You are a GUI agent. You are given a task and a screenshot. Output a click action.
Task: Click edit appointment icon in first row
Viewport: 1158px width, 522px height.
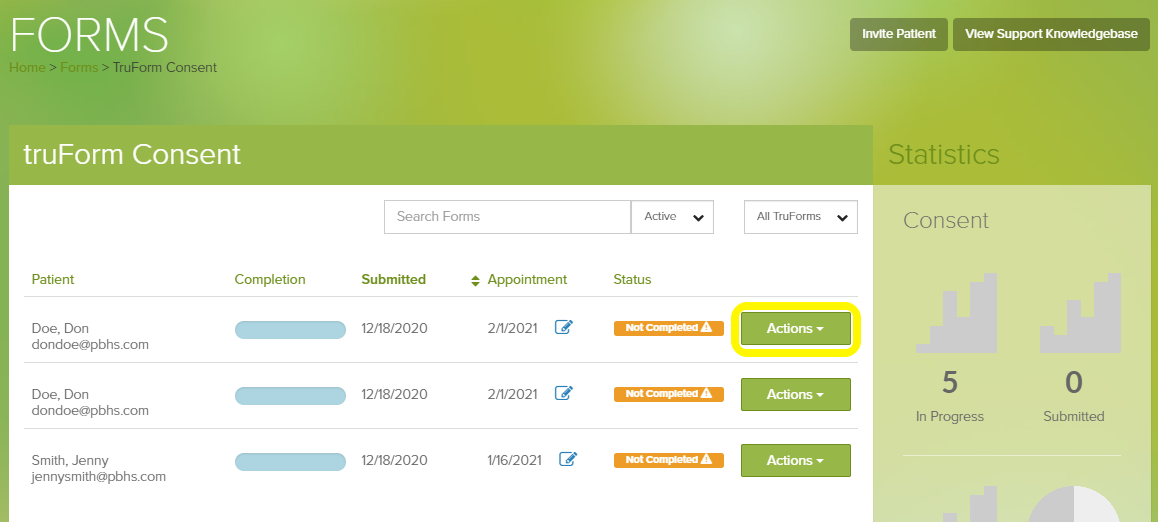pos(564,328)
